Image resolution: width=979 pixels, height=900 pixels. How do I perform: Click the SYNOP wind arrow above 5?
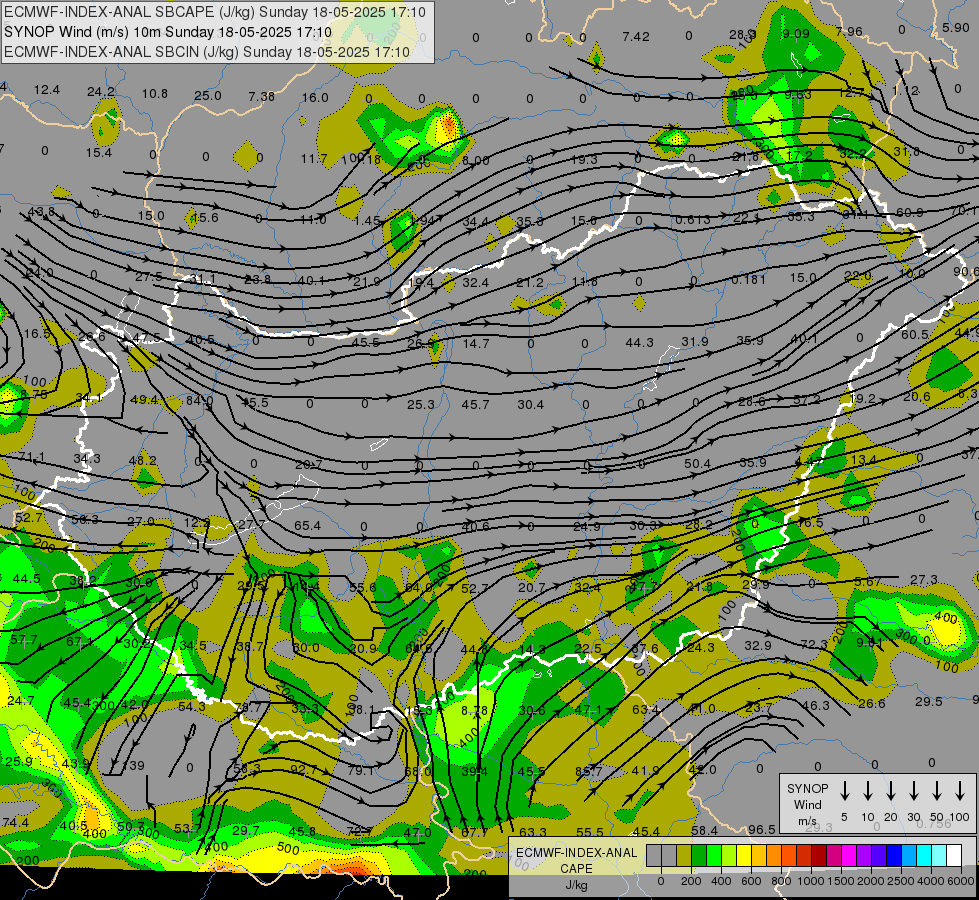click(844, 791)
